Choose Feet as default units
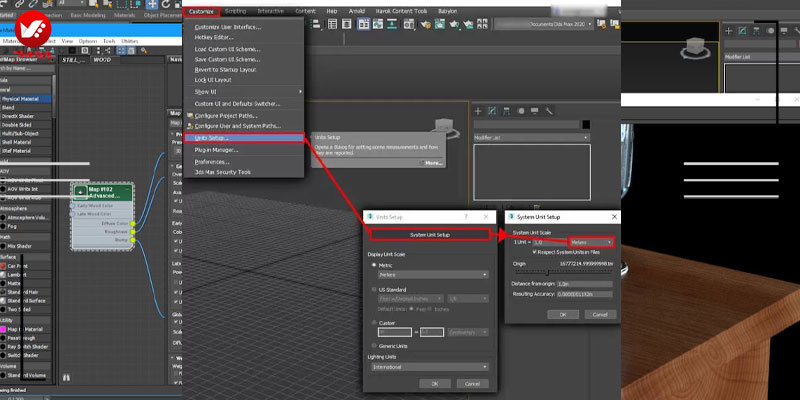800x400 pixels. (411, 309)
